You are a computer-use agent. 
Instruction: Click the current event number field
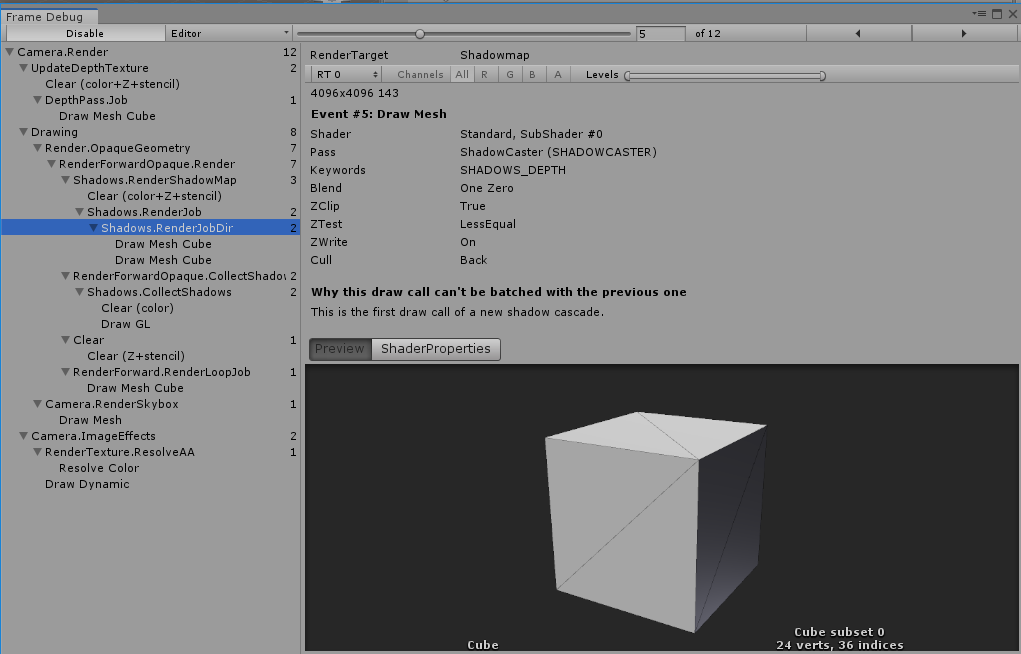tap(660, 33)
